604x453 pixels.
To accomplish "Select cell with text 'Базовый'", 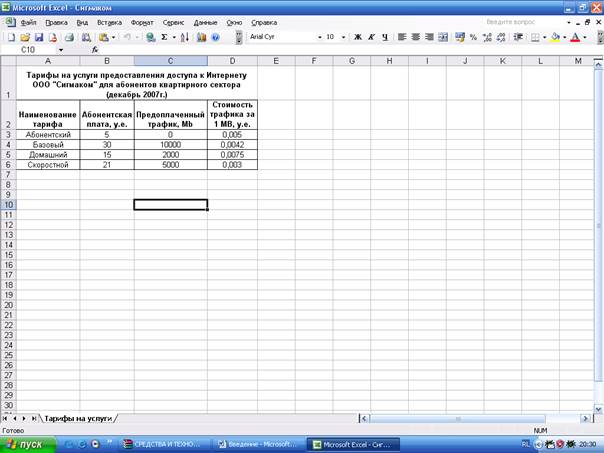I will [x=48, y=144].
